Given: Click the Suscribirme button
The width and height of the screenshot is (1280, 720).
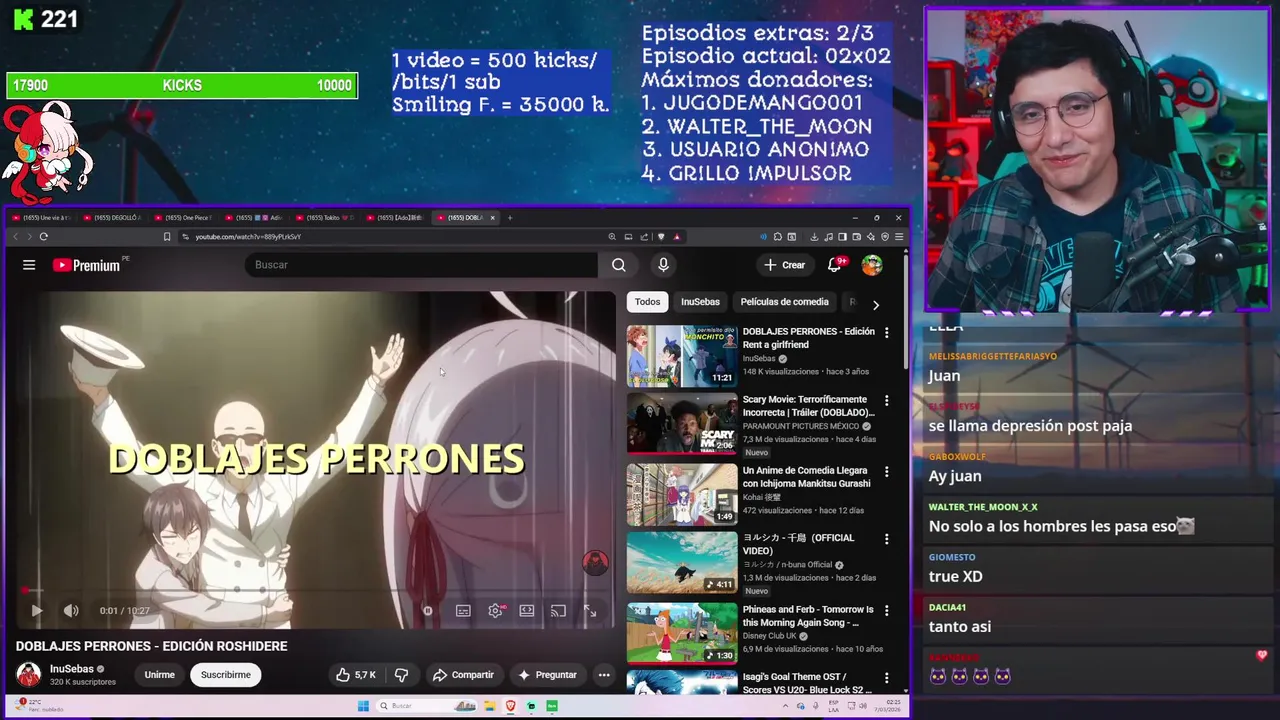Looking at the screenshot, I should (x=226, y=675).
